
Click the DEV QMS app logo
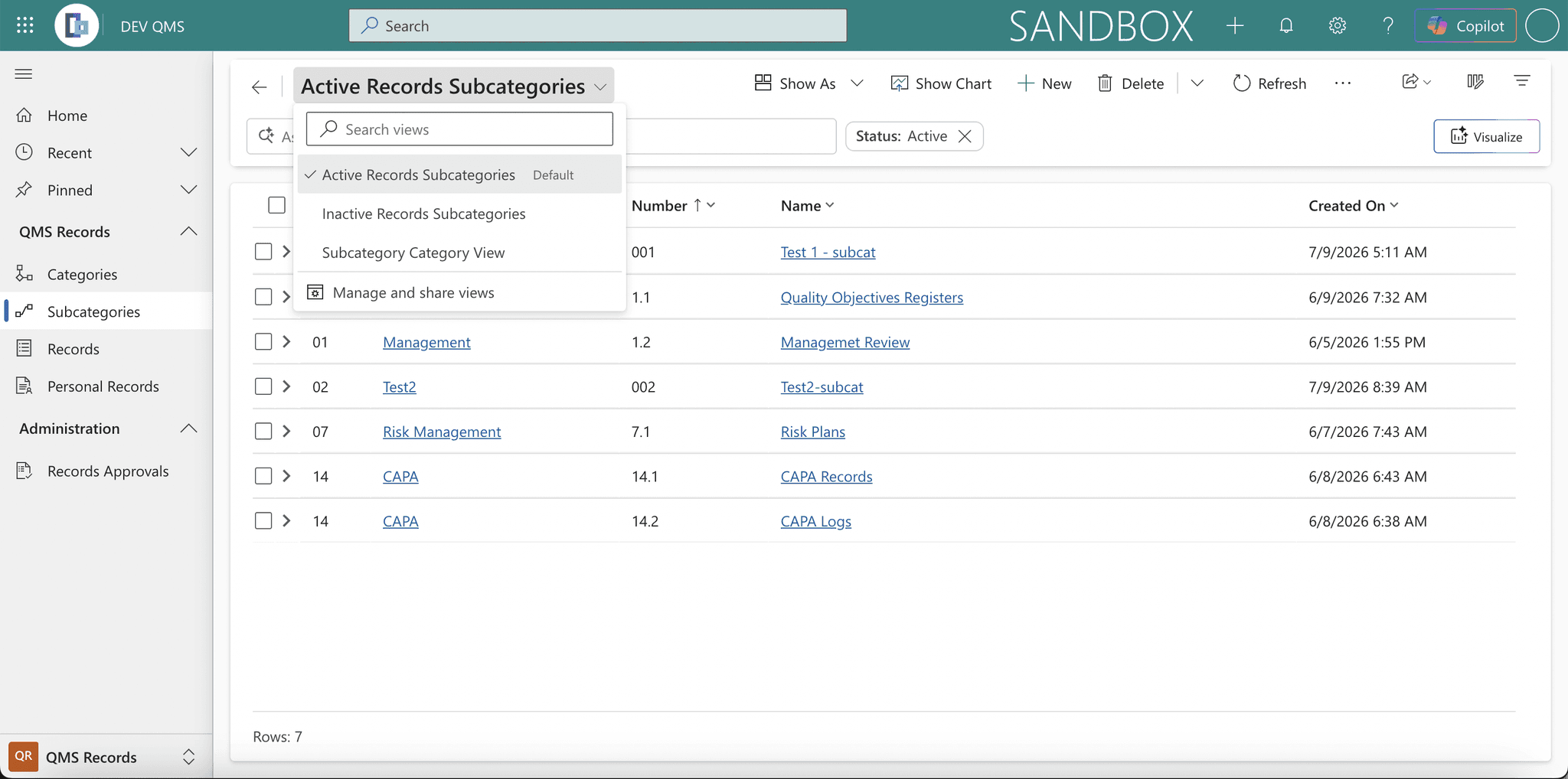(x=77, y=25)
